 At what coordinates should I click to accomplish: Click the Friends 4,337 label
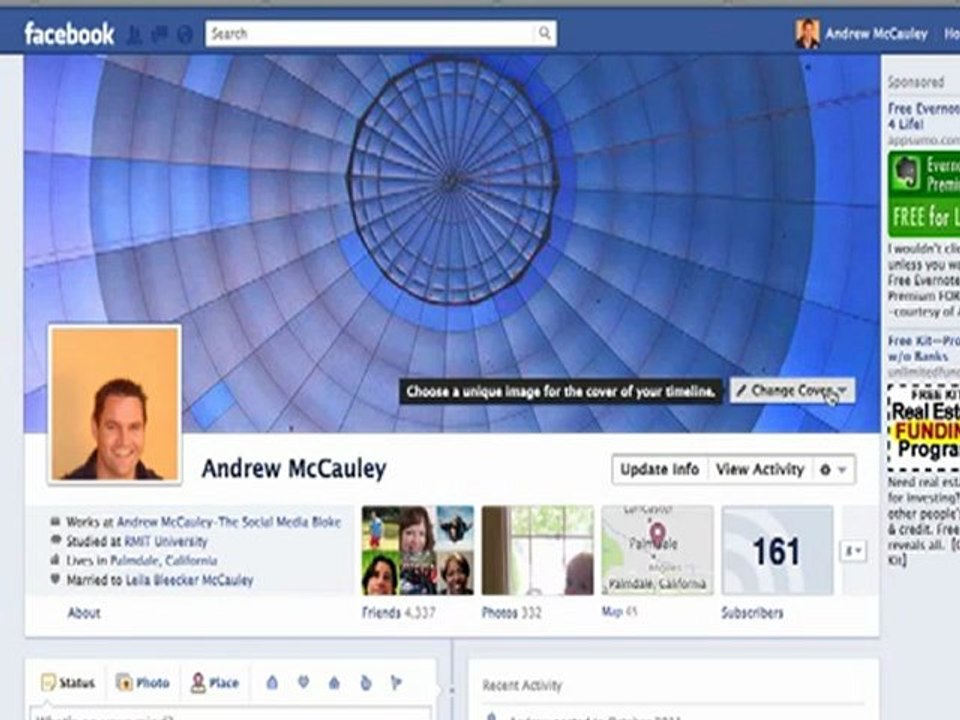coord(399,613)
